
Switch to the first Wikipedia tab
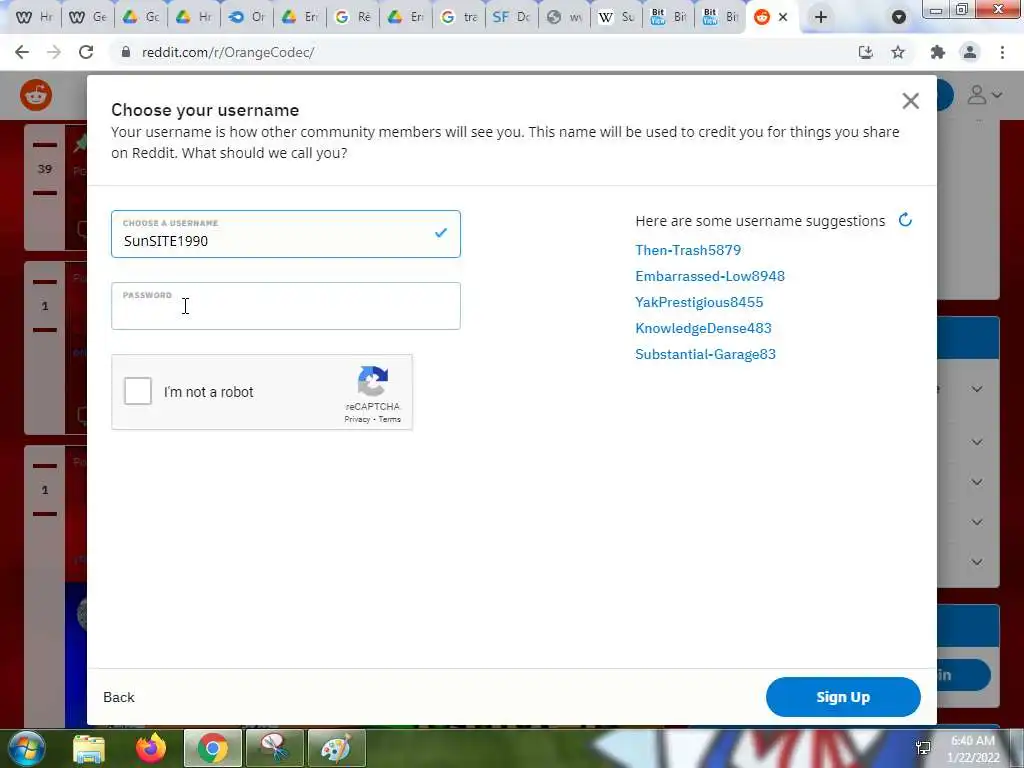(x=34, y=17)
